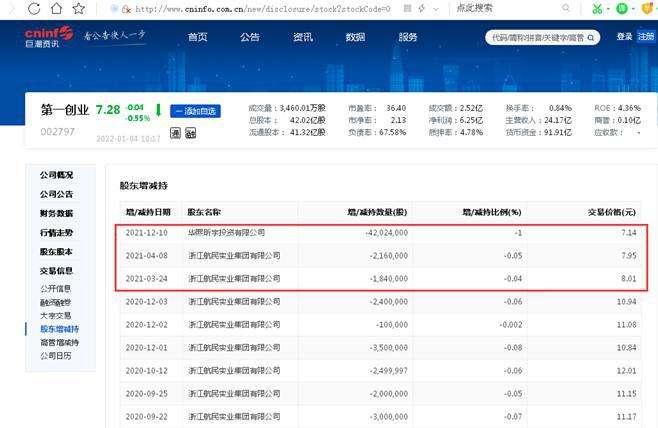Viewport: 658px width, 428px height.
Task: Select 大宗交易 in the sidebar
Action: click(55, 315)
